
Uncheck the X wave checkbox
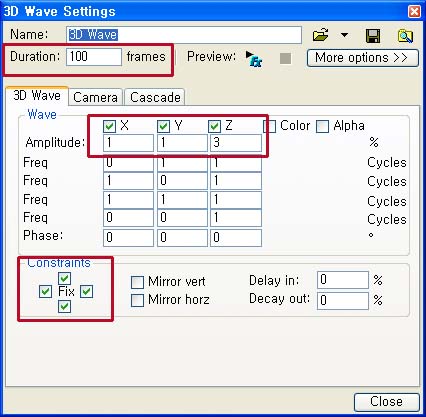109,126
